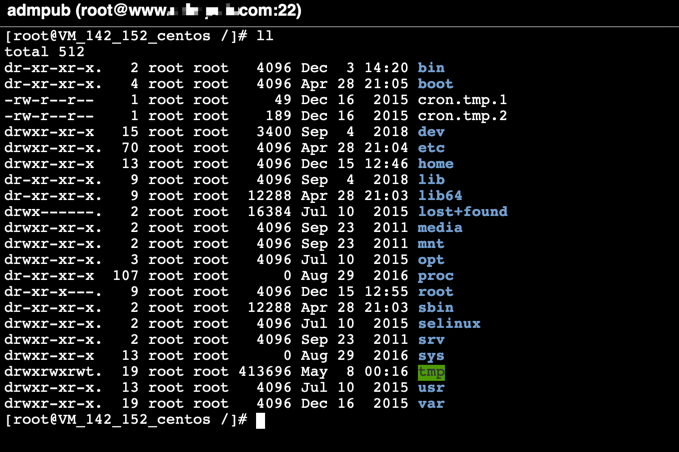This screenshot has height=452, width=679.
Task: Place cursor at the bottom command prompt block
Action: 260,420
